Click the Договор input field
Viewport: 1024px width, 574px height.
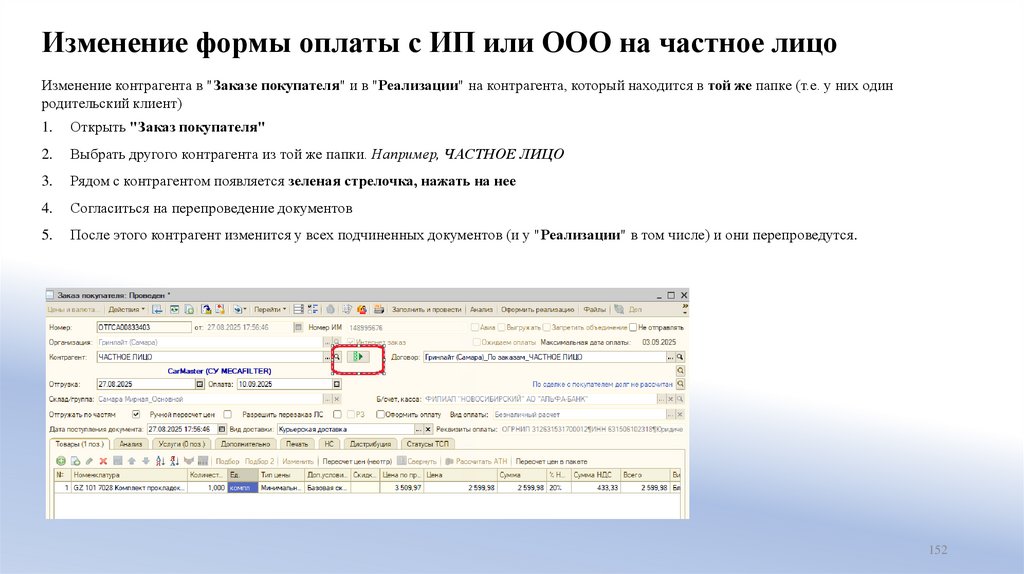coord(544,357)
